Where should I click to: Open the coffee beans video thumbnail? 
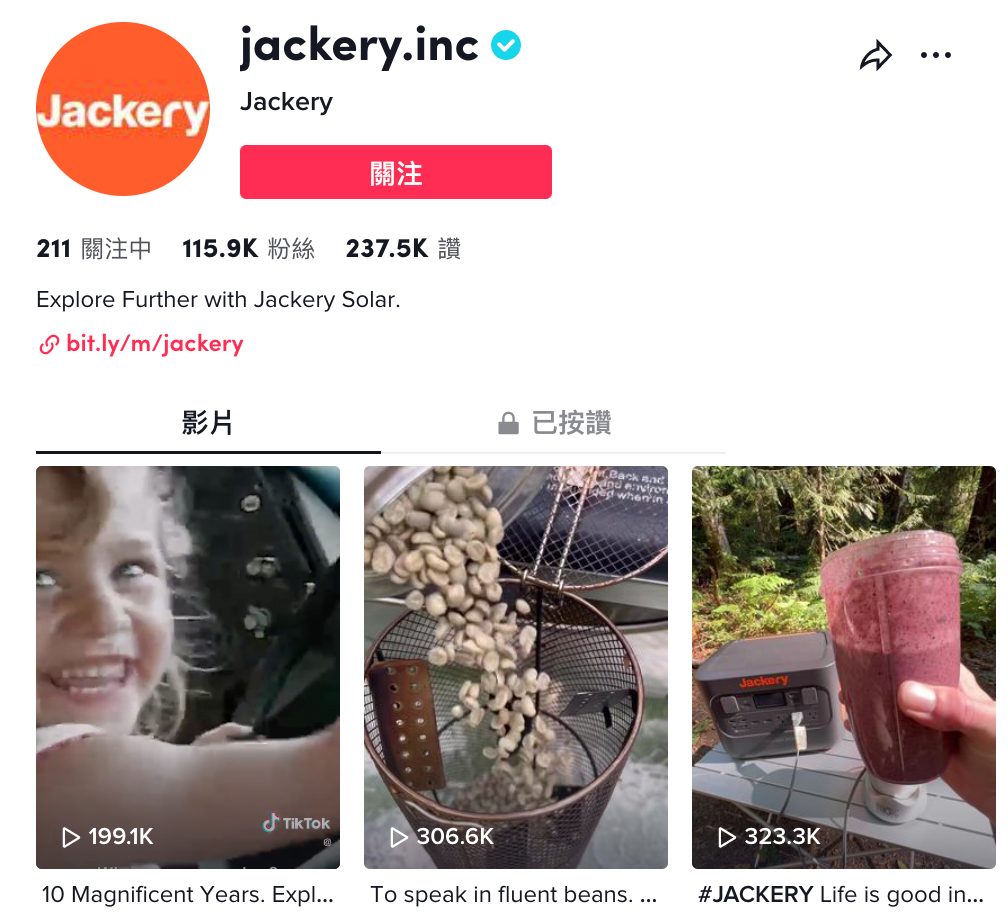516,667
